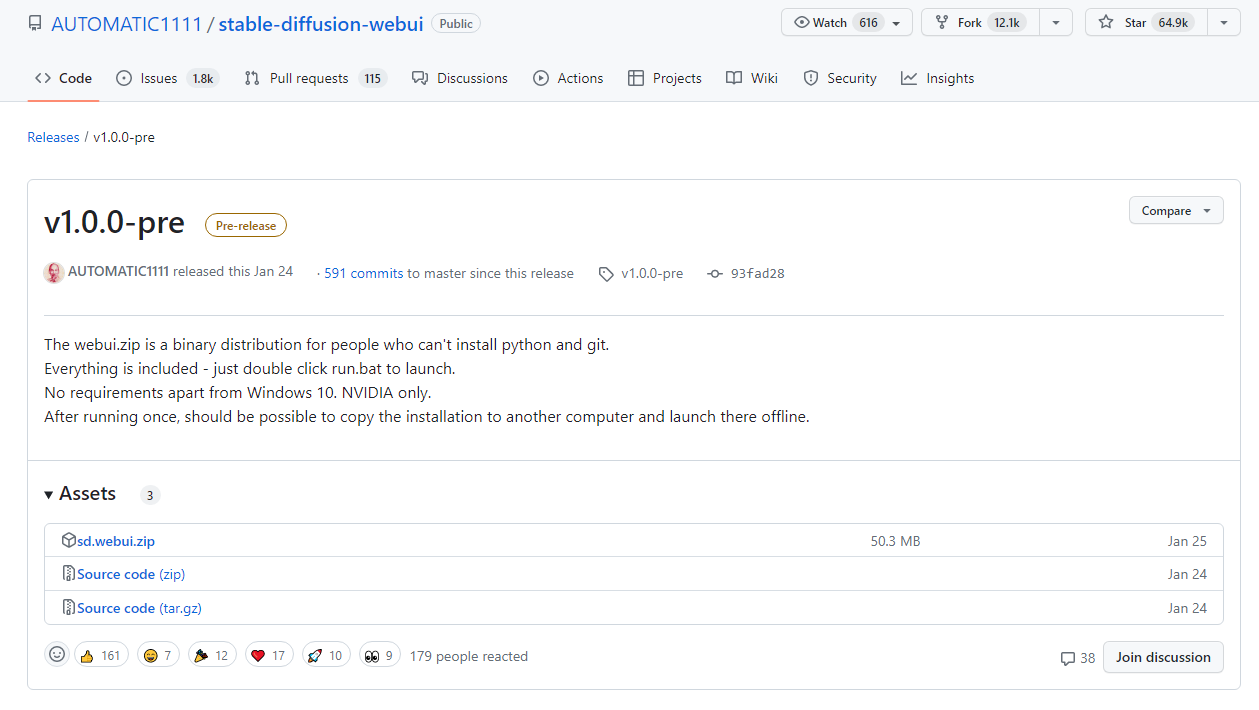Download Source code (zip)
The image size is (1259, 710).
click(131, 574)
